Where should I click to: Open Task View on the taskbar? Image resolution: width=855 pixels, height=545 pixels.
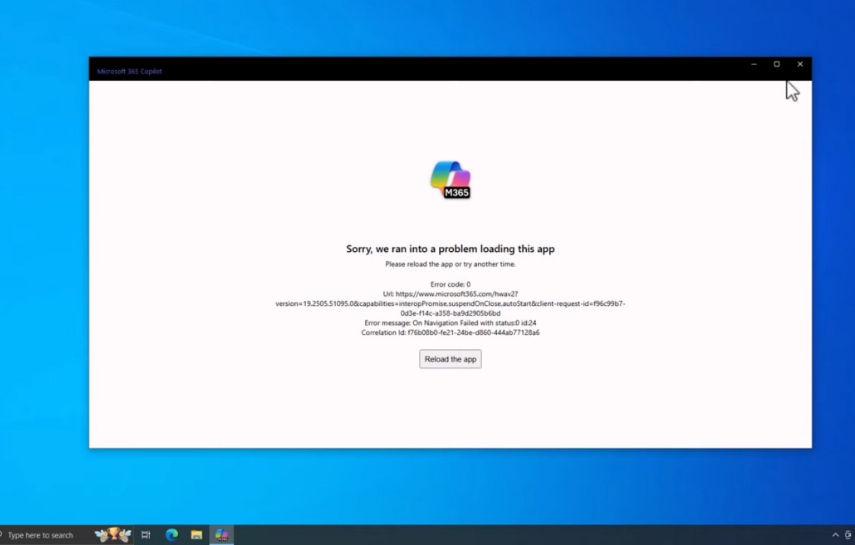[x=146, y=535]
